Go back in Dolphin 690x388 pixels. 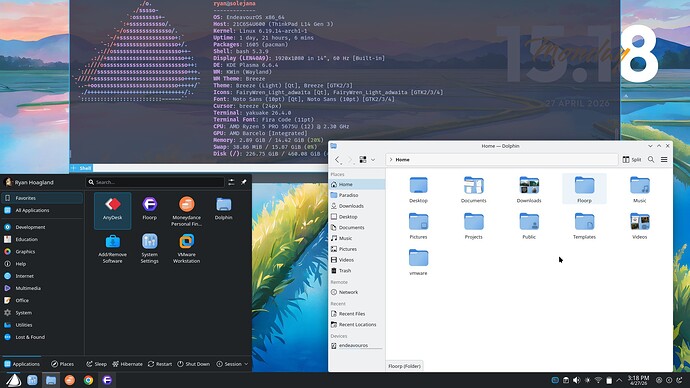click(x=338, y=160)
